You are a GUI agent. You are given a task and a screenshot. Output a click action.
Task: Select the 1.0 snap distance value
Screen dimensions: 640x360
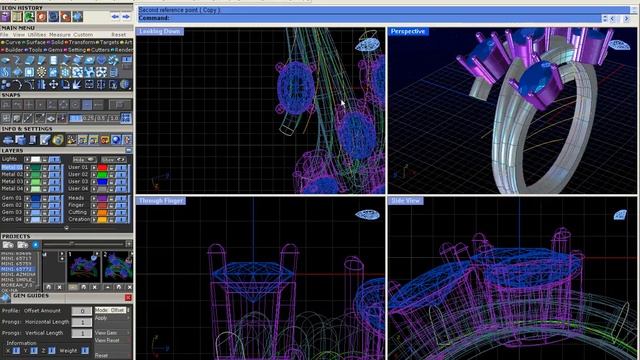113,118
